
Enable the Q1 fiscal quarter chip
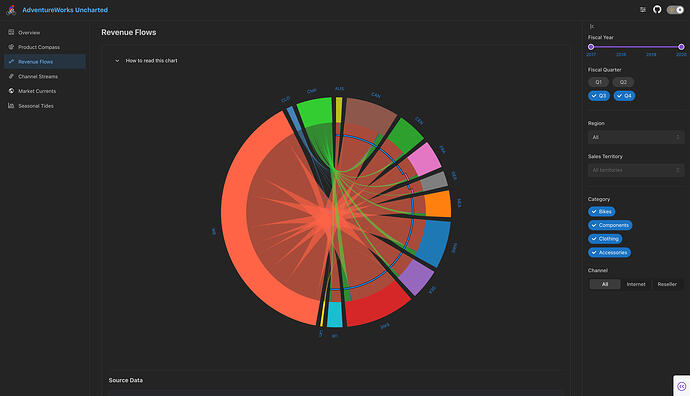[598, 82]
